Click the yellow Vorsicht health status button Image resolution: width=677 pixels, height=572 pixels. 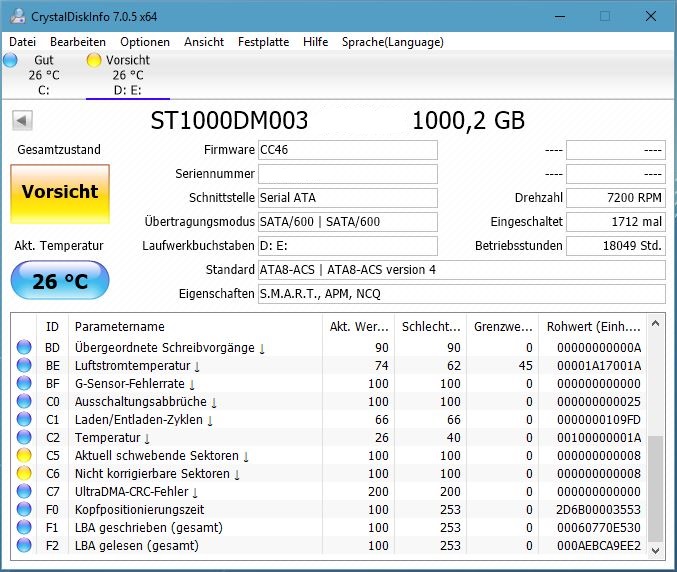point(60,194)
